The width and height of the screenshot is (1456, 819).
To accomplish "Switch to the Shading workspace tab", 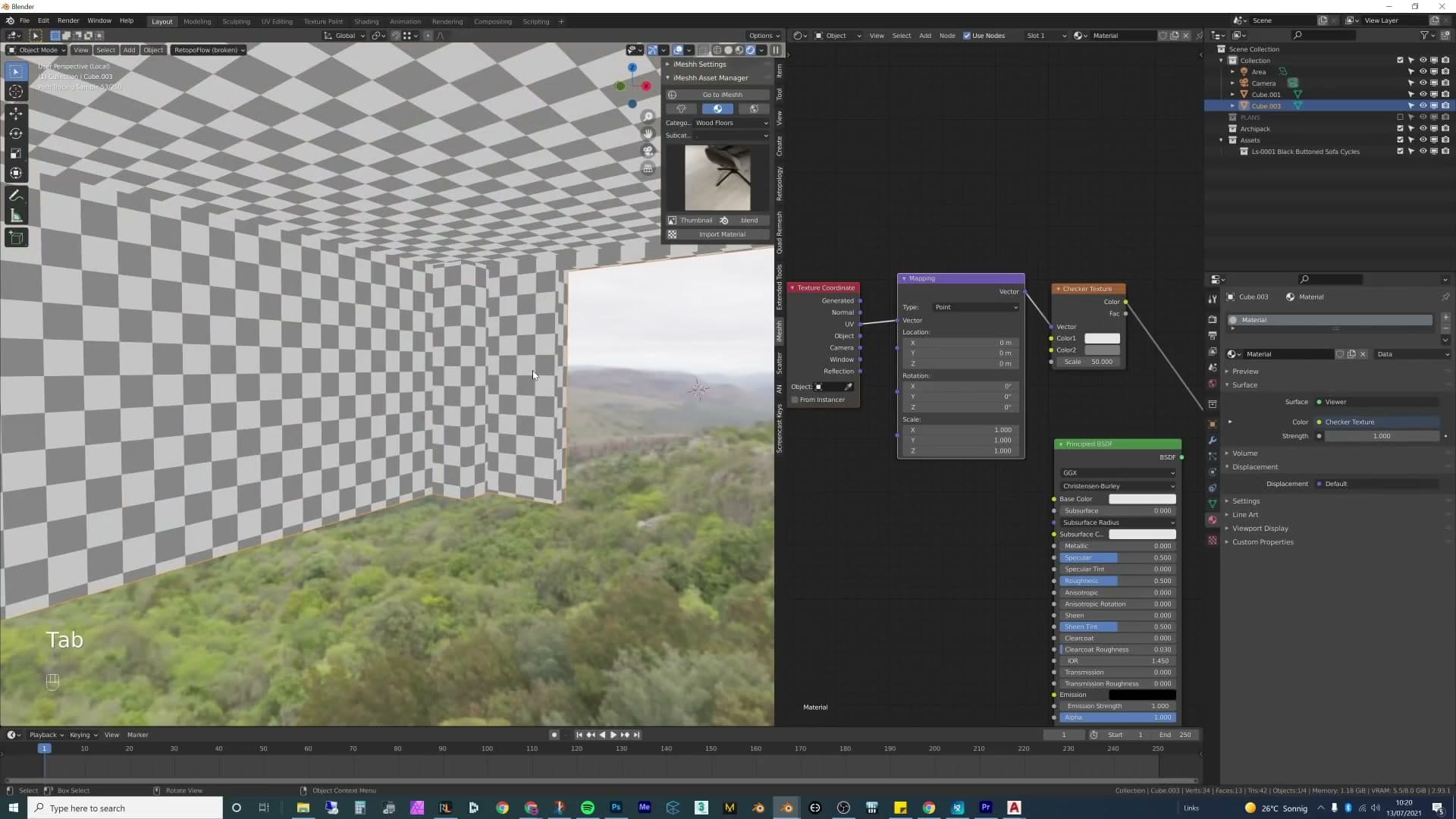I will click(366, 21).
